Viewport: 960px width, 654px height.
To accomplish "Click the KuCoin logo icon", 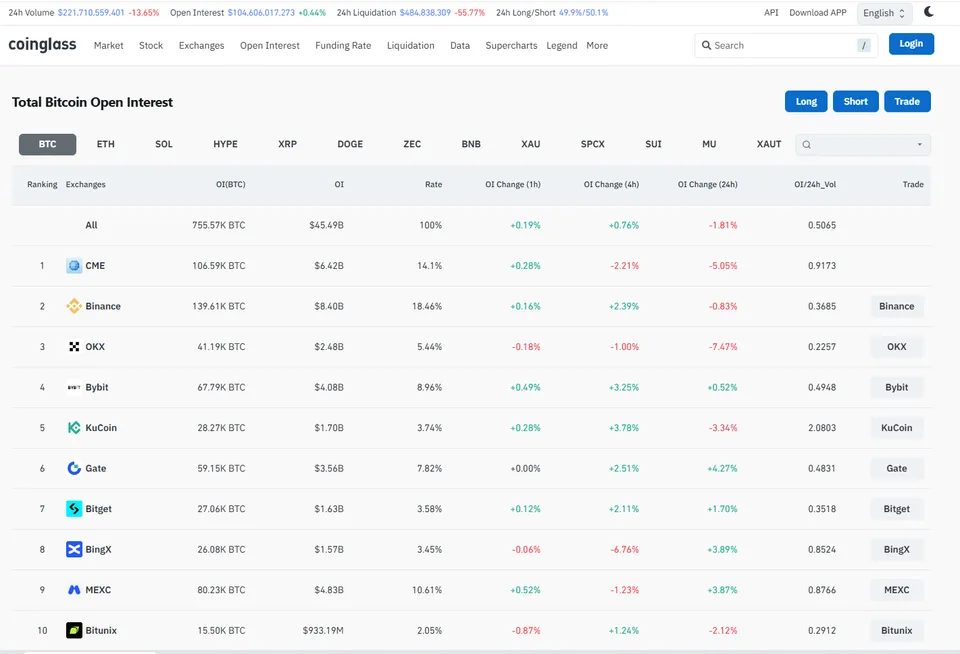I will pos(74,427).
